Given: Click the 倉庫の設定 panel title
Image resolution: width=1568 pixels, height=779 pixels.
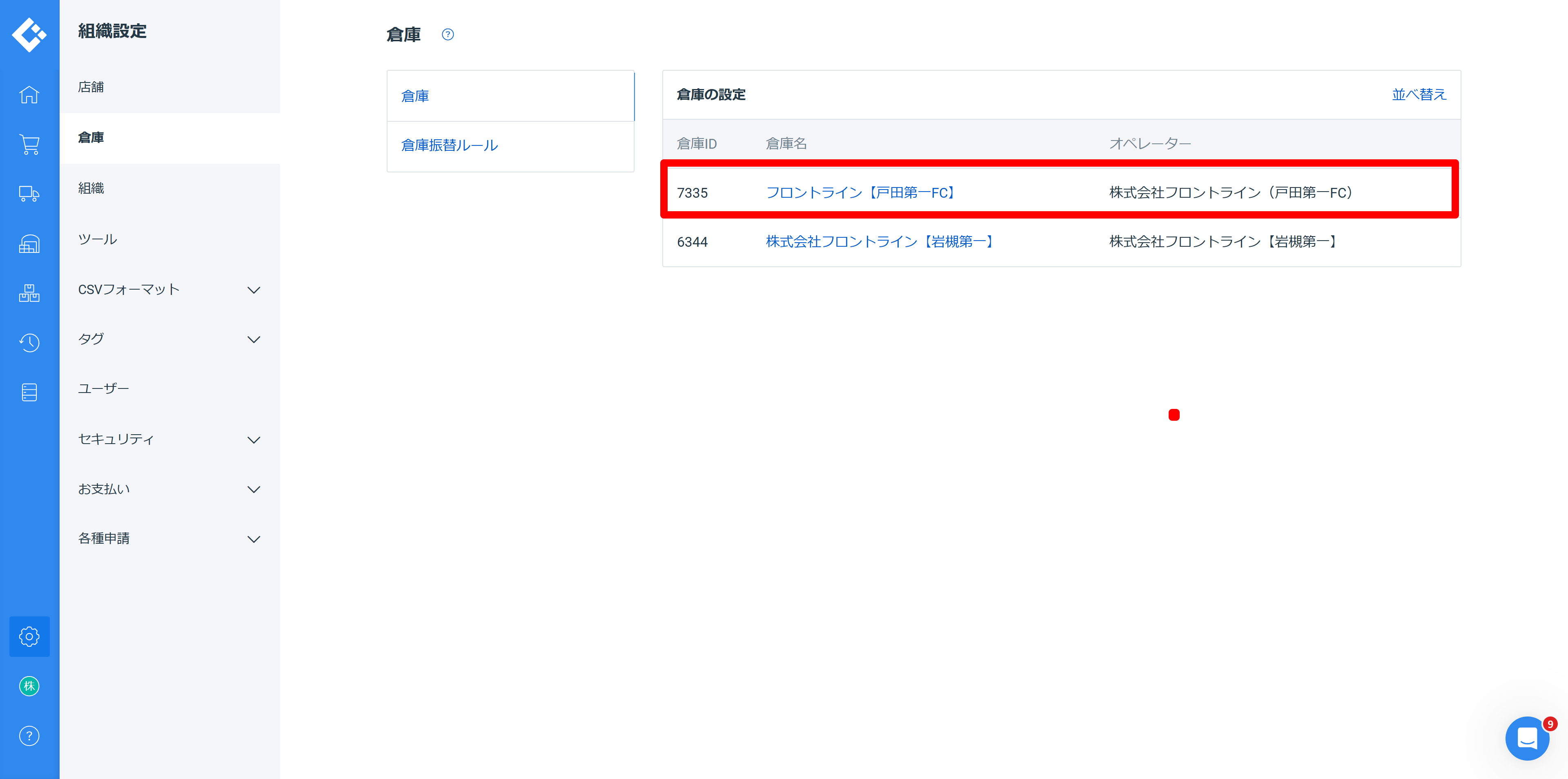Looking at the screenshot, I should point(711,94).
